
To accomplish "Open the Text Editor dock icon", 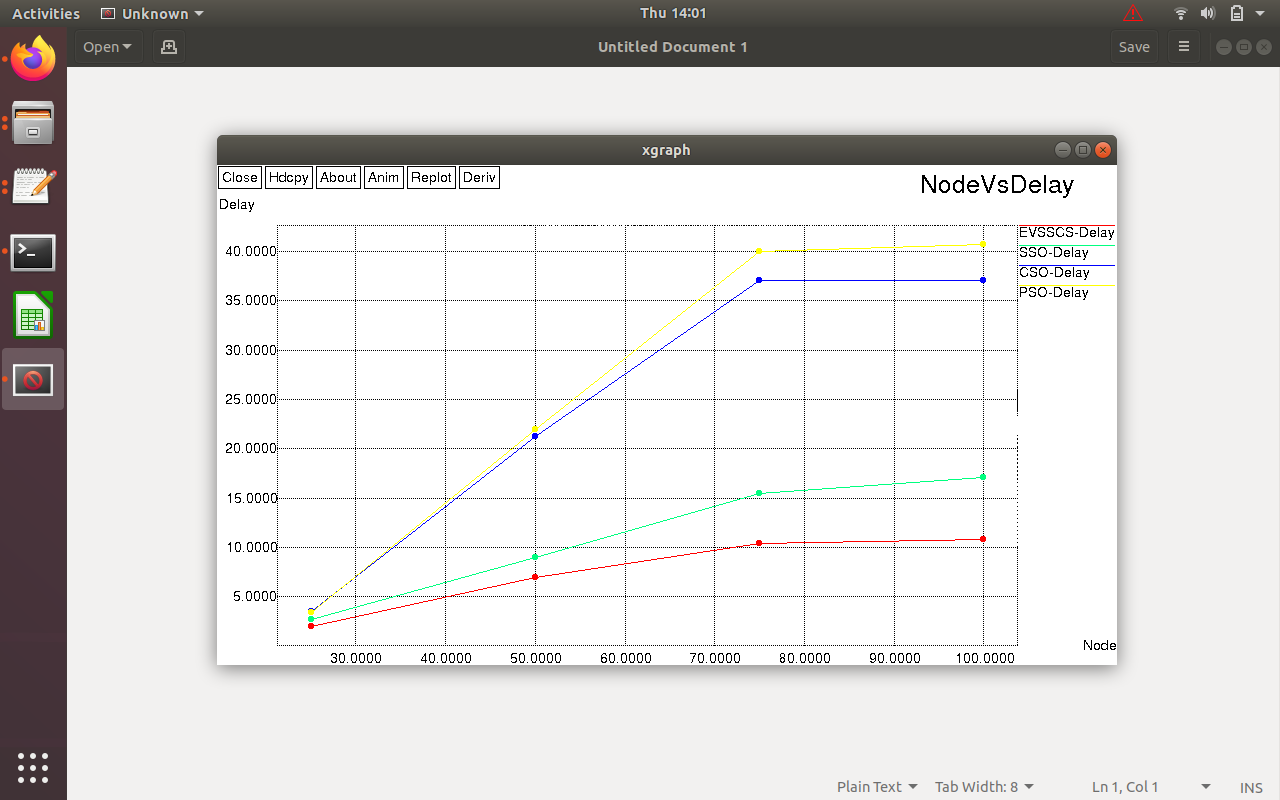I will coord(33,187).
